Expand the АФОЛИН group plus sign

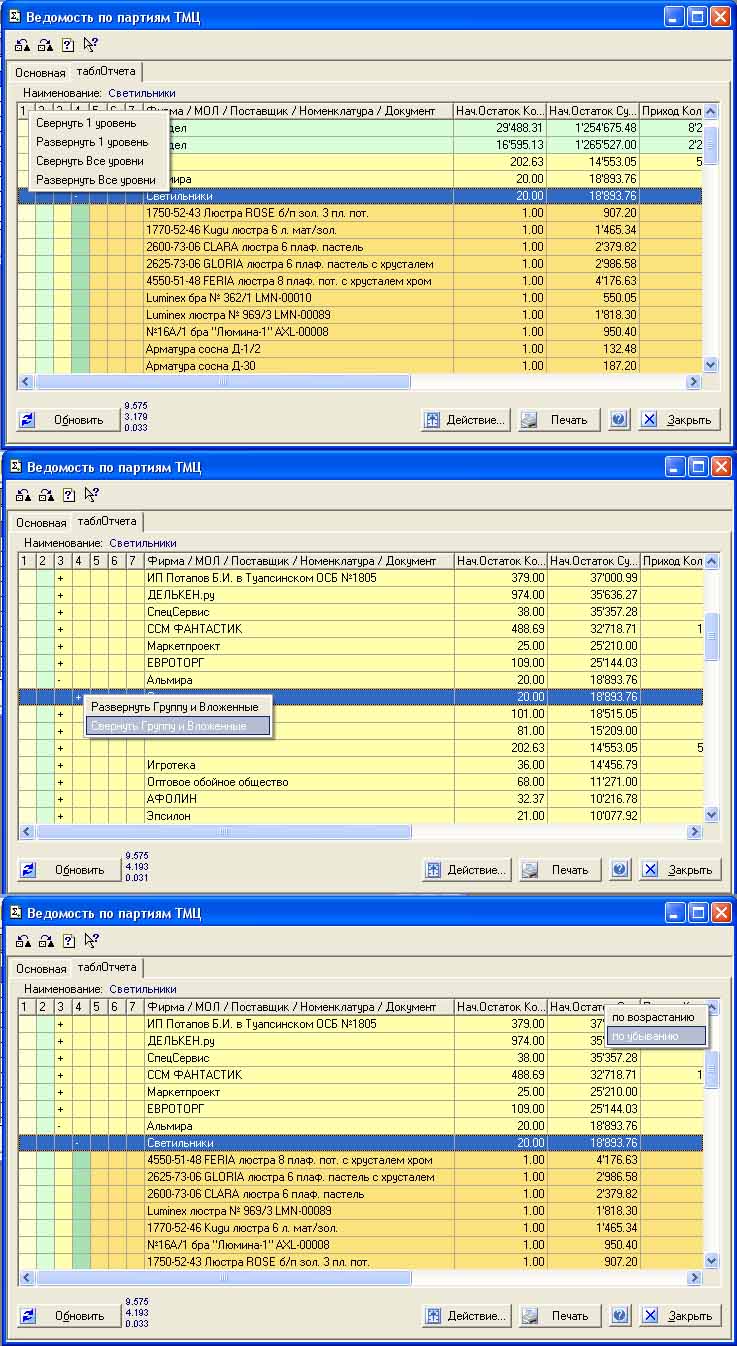click(x=60, y=799)
